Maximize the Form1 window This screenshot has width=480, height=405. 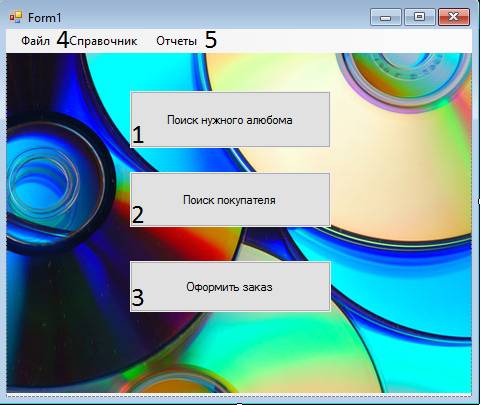click(x=420, y=17)
